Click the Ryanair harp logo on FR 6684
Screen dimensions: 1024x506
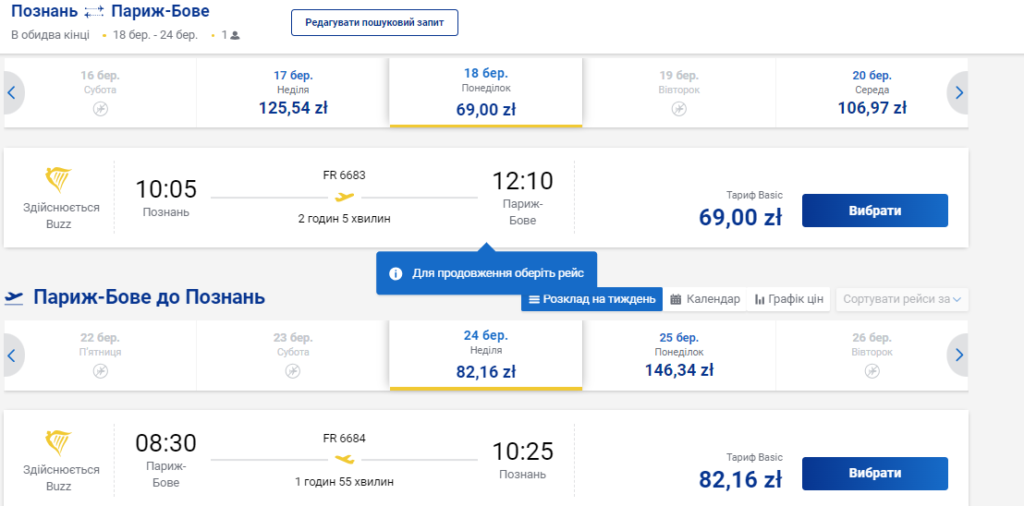point(60,444)
